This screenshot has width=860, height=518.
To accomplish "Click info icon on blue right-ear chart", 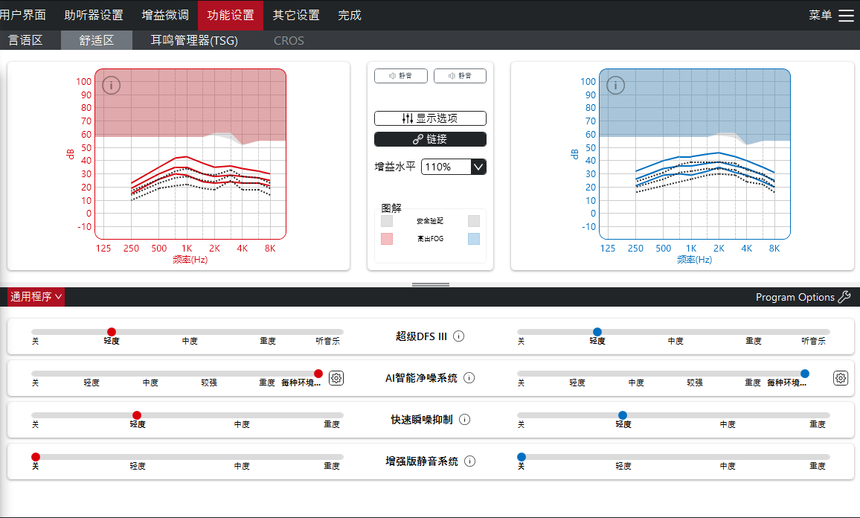I will tap(615, 85).
